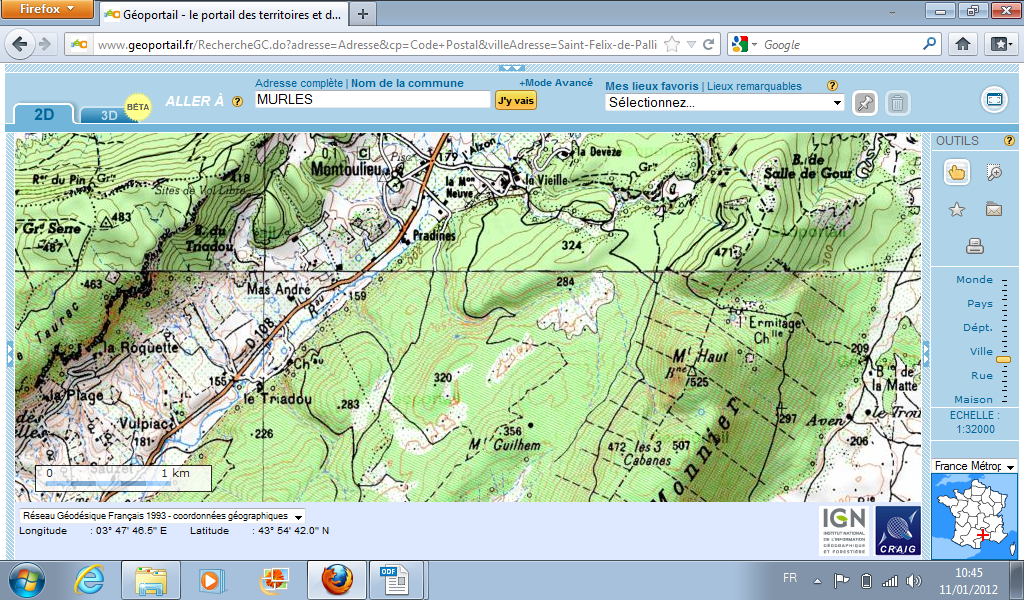
Task: Click the zoom scale slider handle
Action: pos(1004,360)
